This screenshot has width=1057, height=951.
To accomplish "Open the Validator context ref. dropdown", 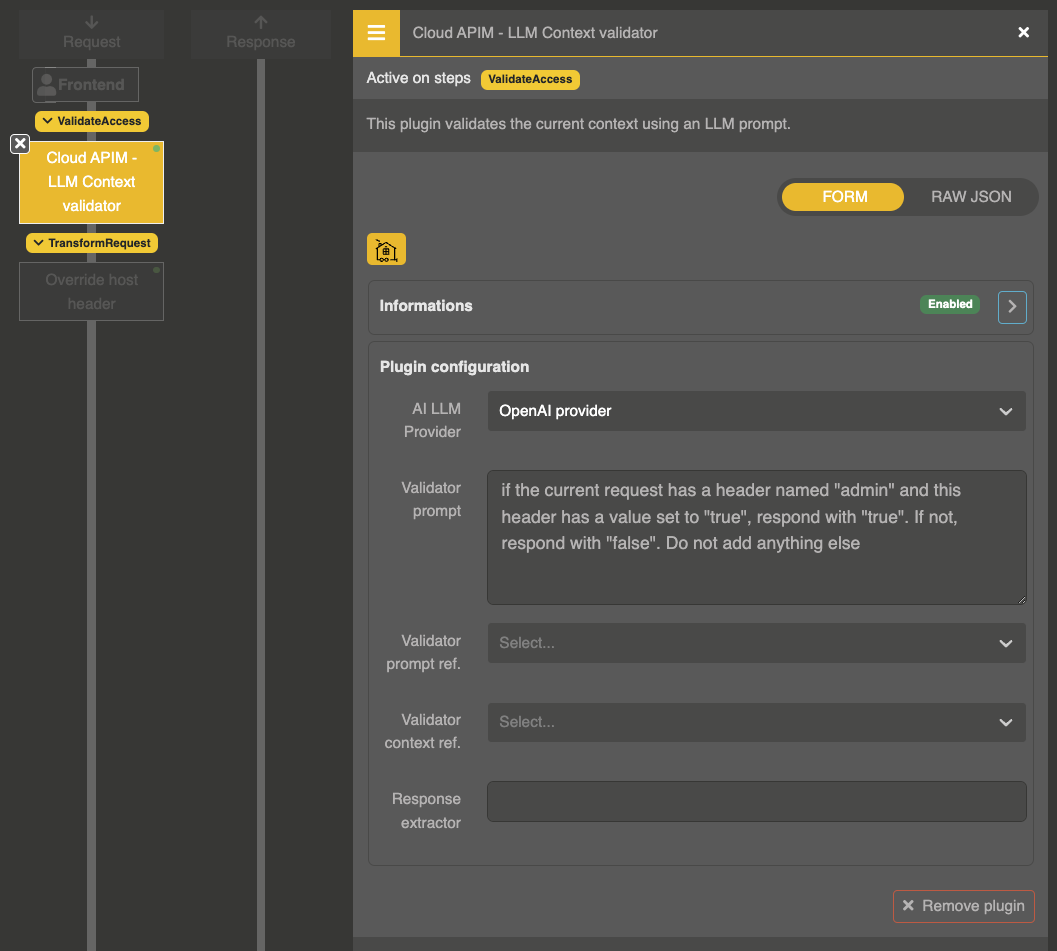I will 756,722.
